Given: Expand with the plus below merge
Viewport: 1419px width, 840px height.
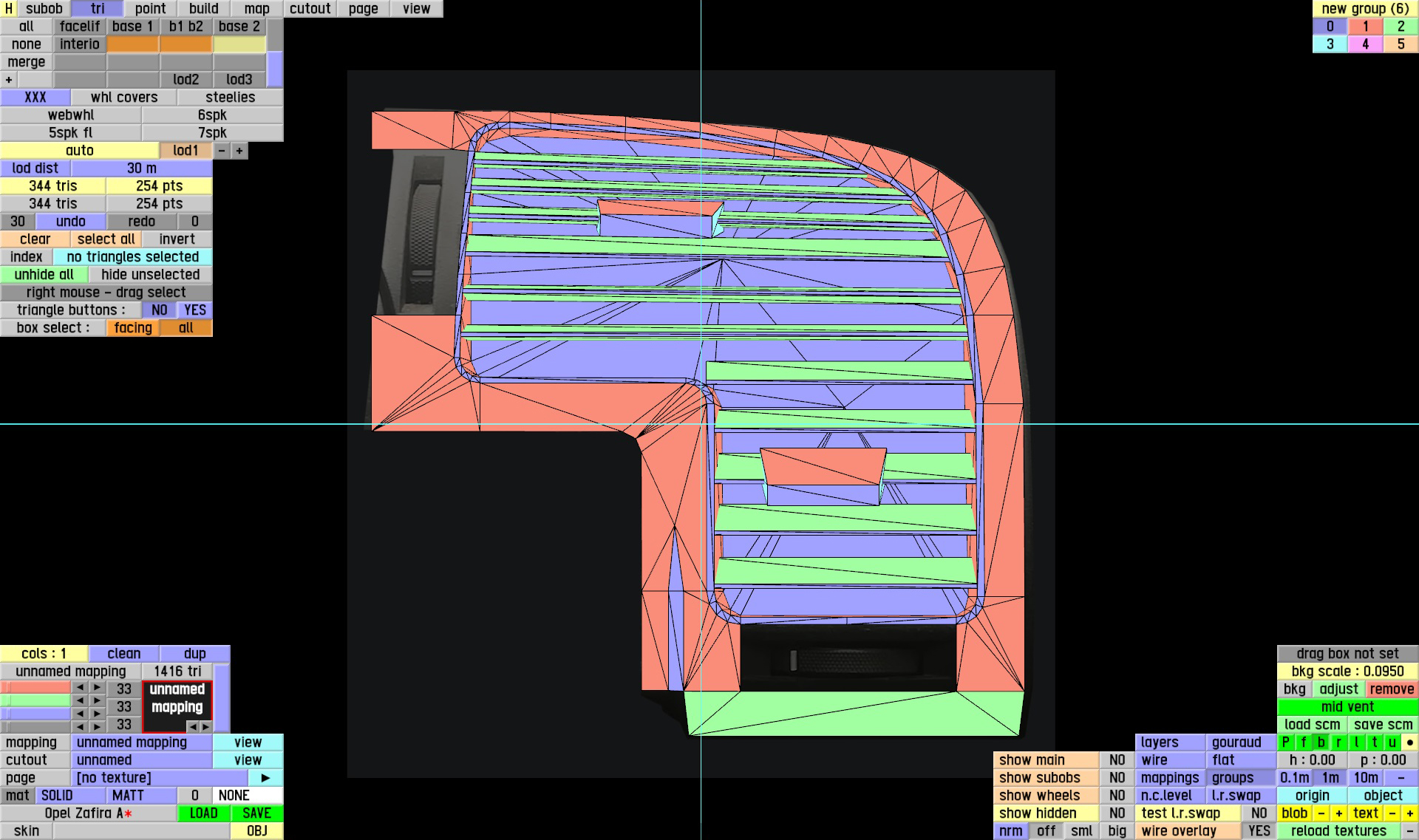Looking at the screenshot, I should [x=9, y=80].
